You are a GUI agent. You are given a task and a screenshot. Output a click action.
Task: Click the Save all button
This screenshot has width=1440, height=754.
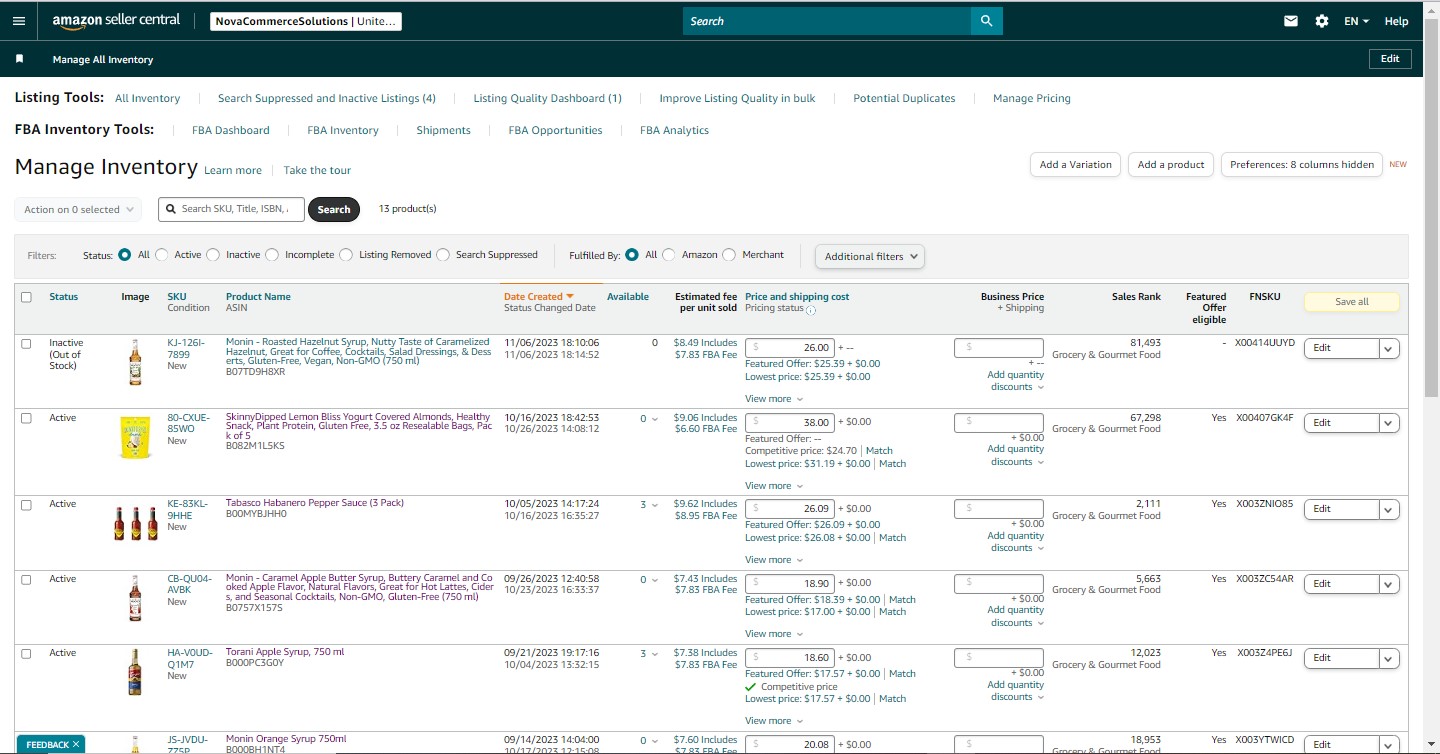click(x=1352, y=302)
